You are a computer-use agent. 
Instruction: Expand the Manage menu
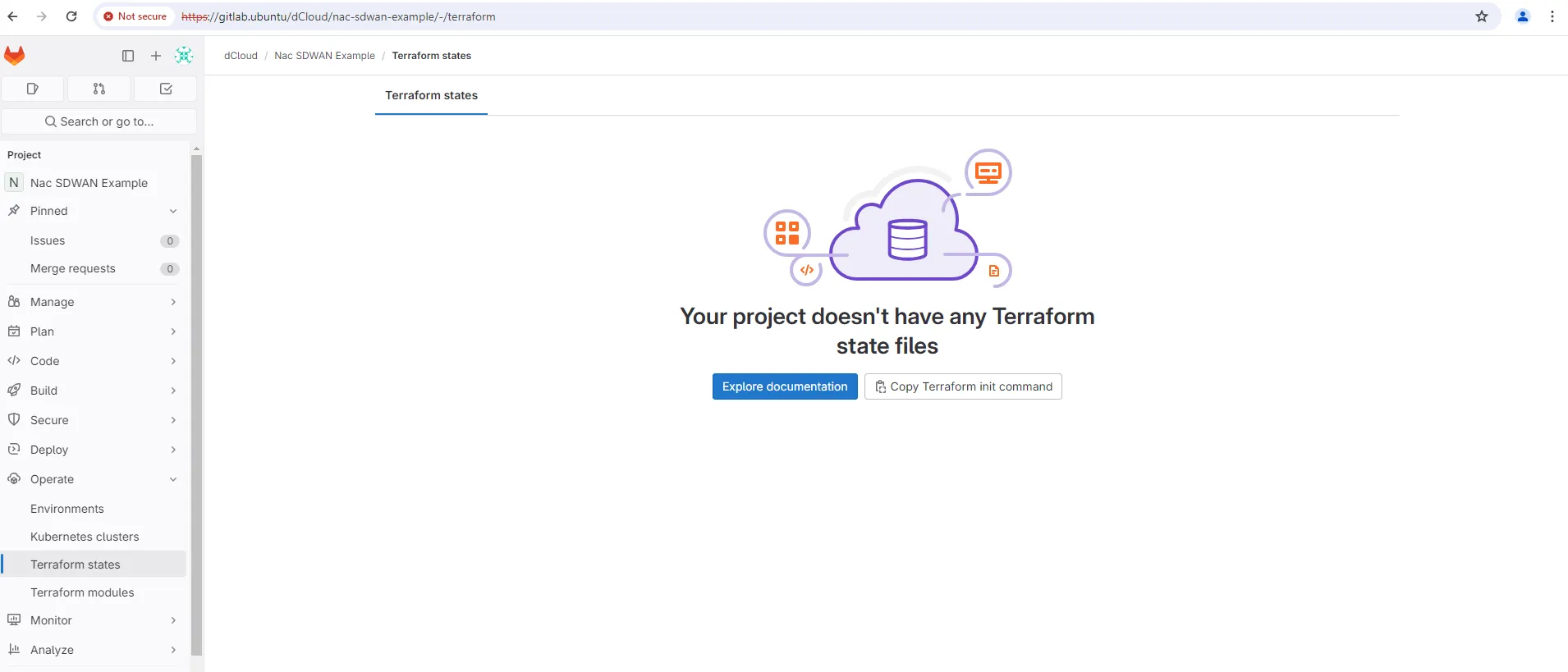tap(94, 302)
